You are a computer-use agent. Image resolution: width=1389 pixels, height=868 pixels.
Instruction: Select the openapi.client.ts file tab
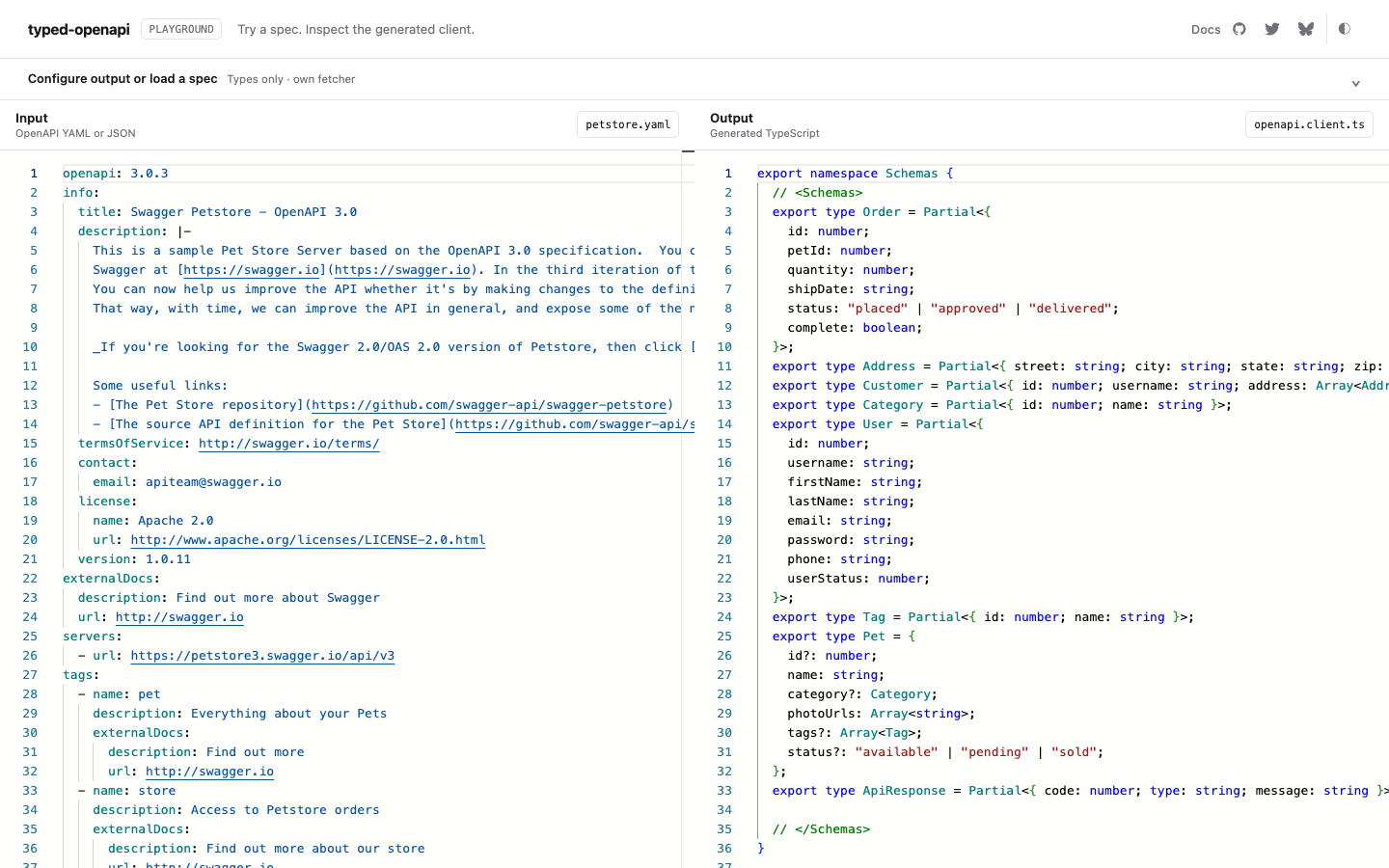pos(1309,124)
